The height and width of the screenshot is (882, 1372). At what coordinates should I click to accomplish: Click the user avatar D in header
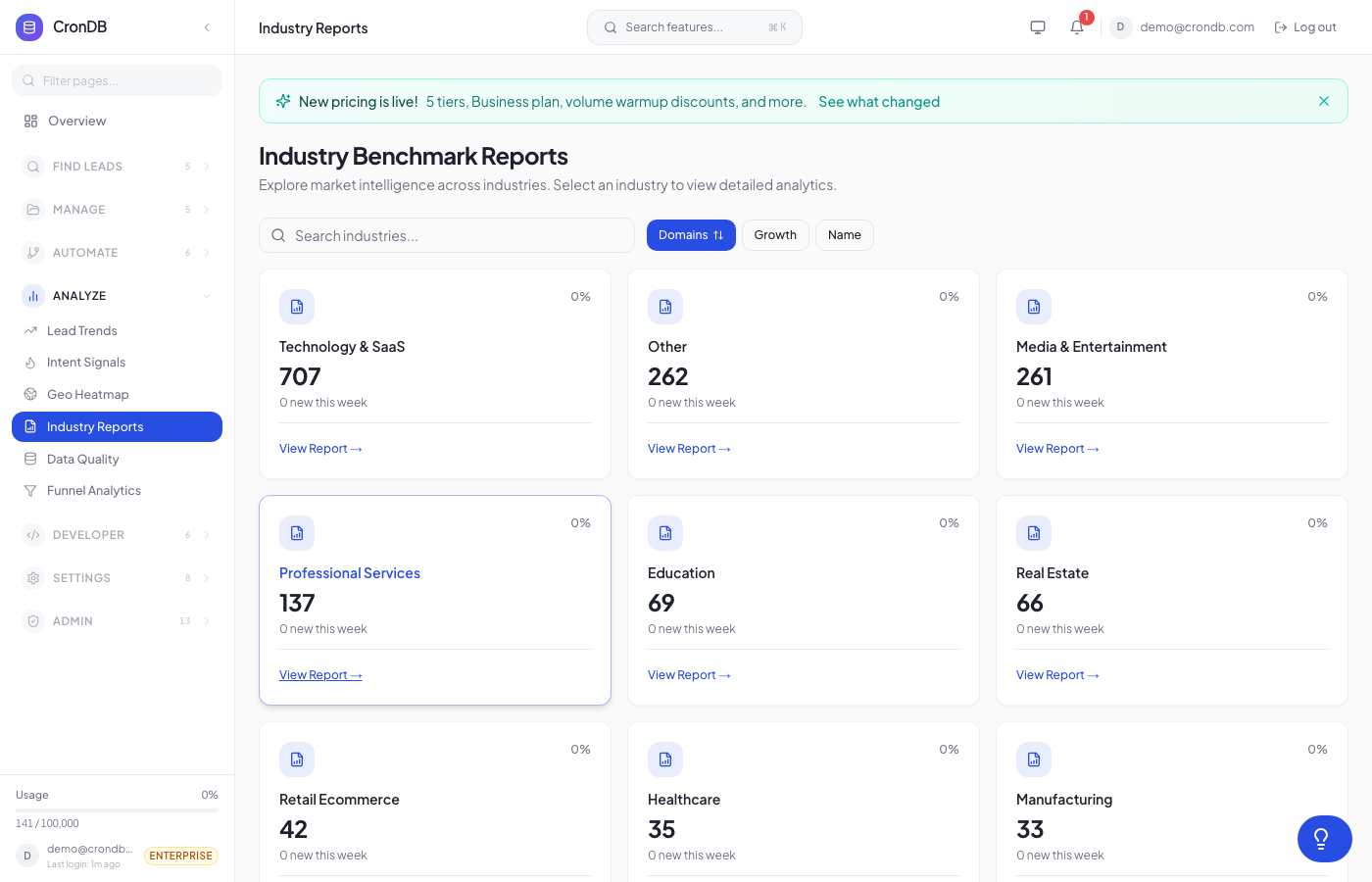click(x=1120, y=27)
